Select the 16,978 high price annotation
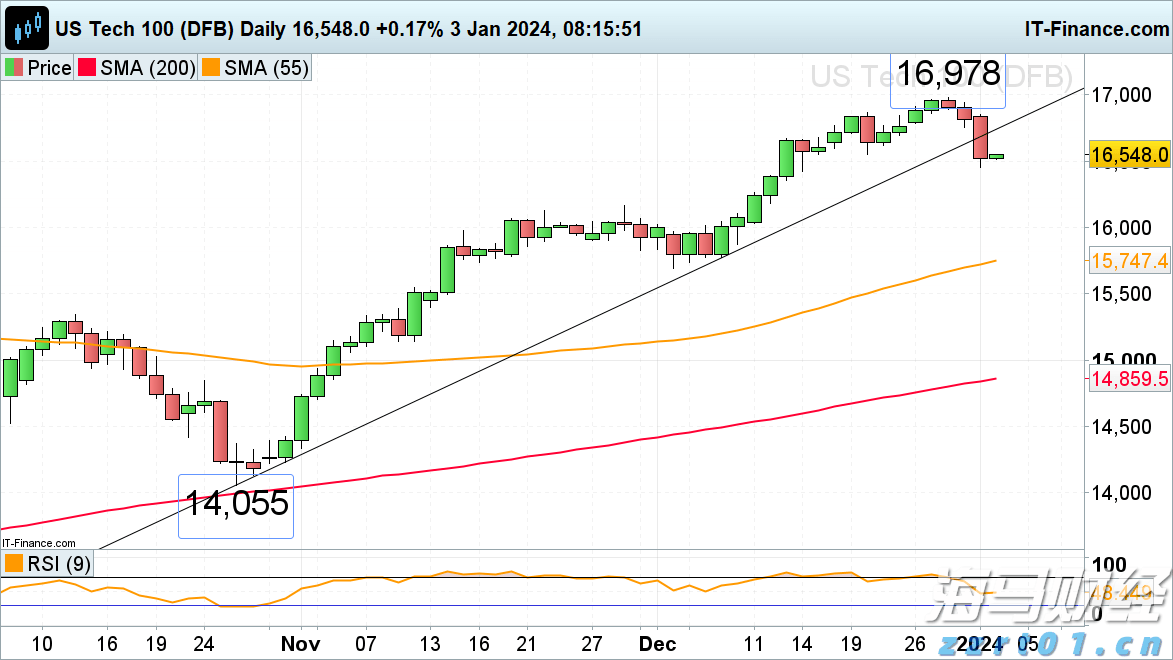The height and width of the screenshot is (660, 1173). (947, 74)
